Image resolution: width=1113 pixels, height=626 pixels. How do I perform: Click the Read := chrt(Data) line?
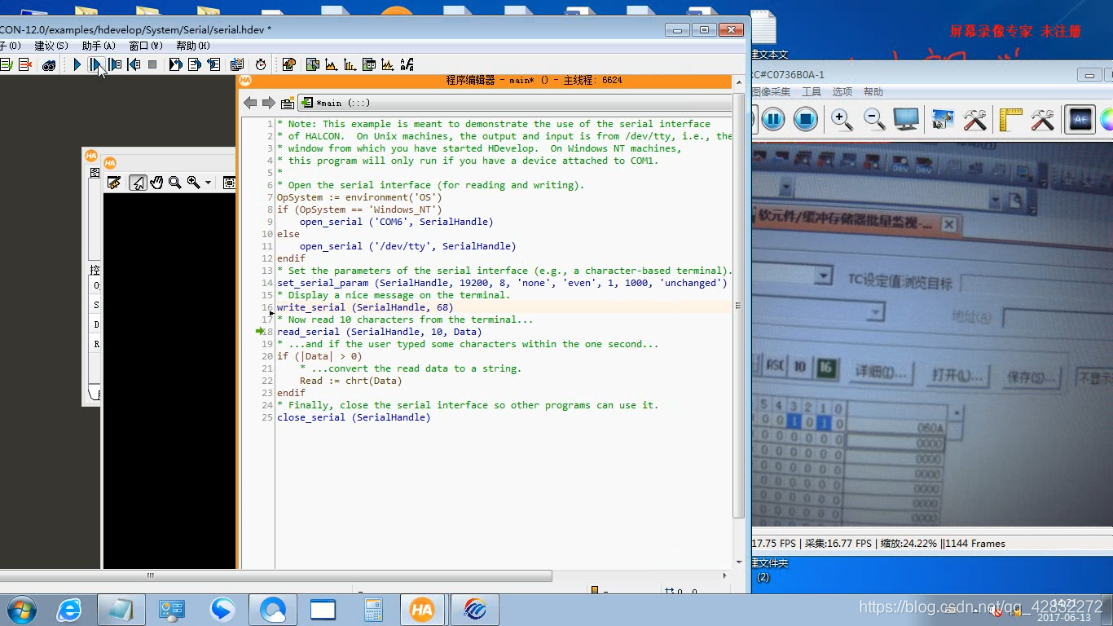[351, 380]
